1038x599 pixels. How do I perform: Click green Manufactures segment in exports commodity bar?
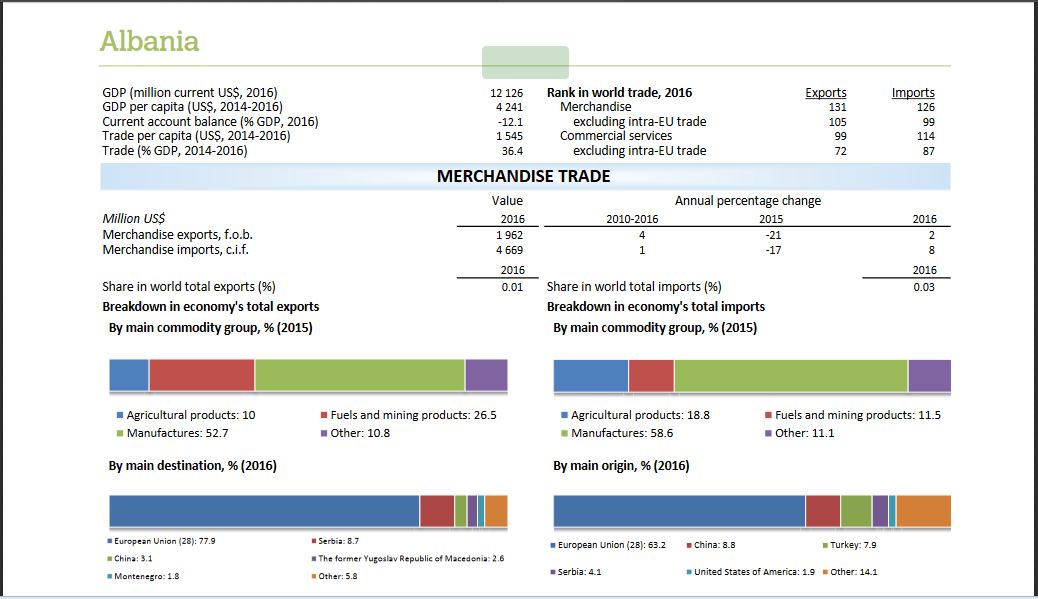coord(359,375)
